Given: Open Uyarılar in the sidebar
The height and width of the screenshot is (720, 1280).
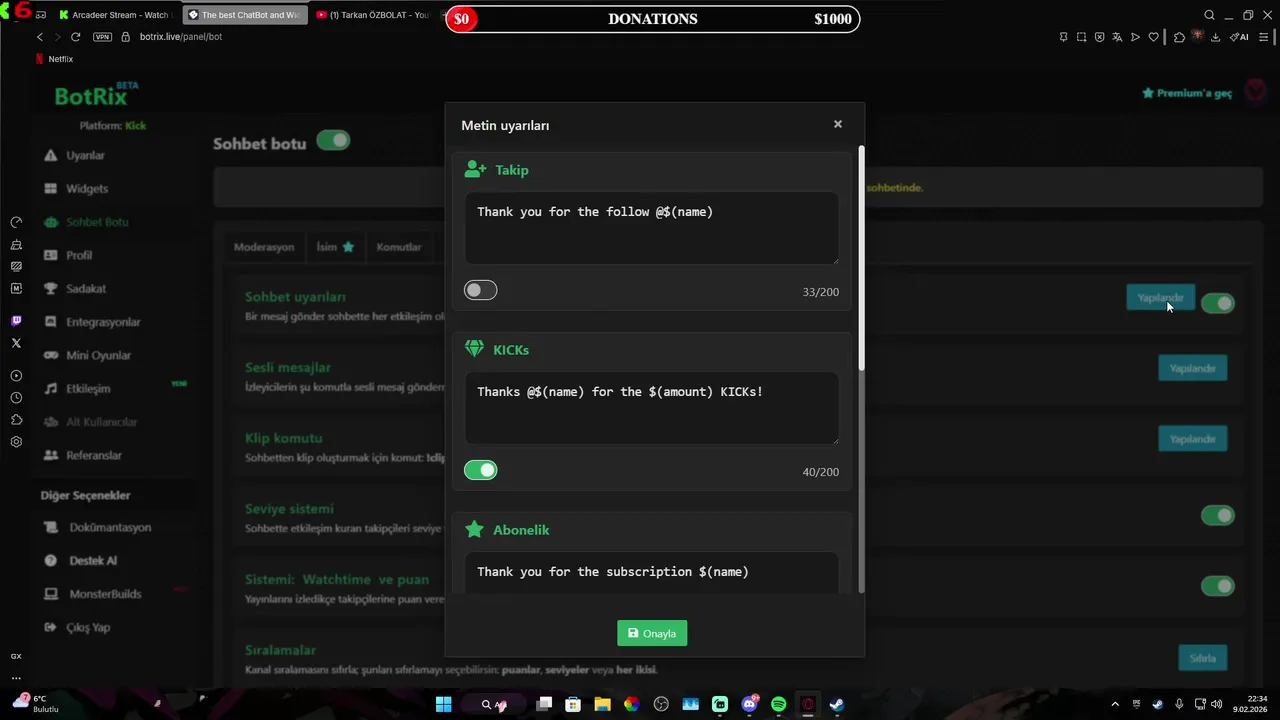Looking at the screenshot, I should [75, 155].
